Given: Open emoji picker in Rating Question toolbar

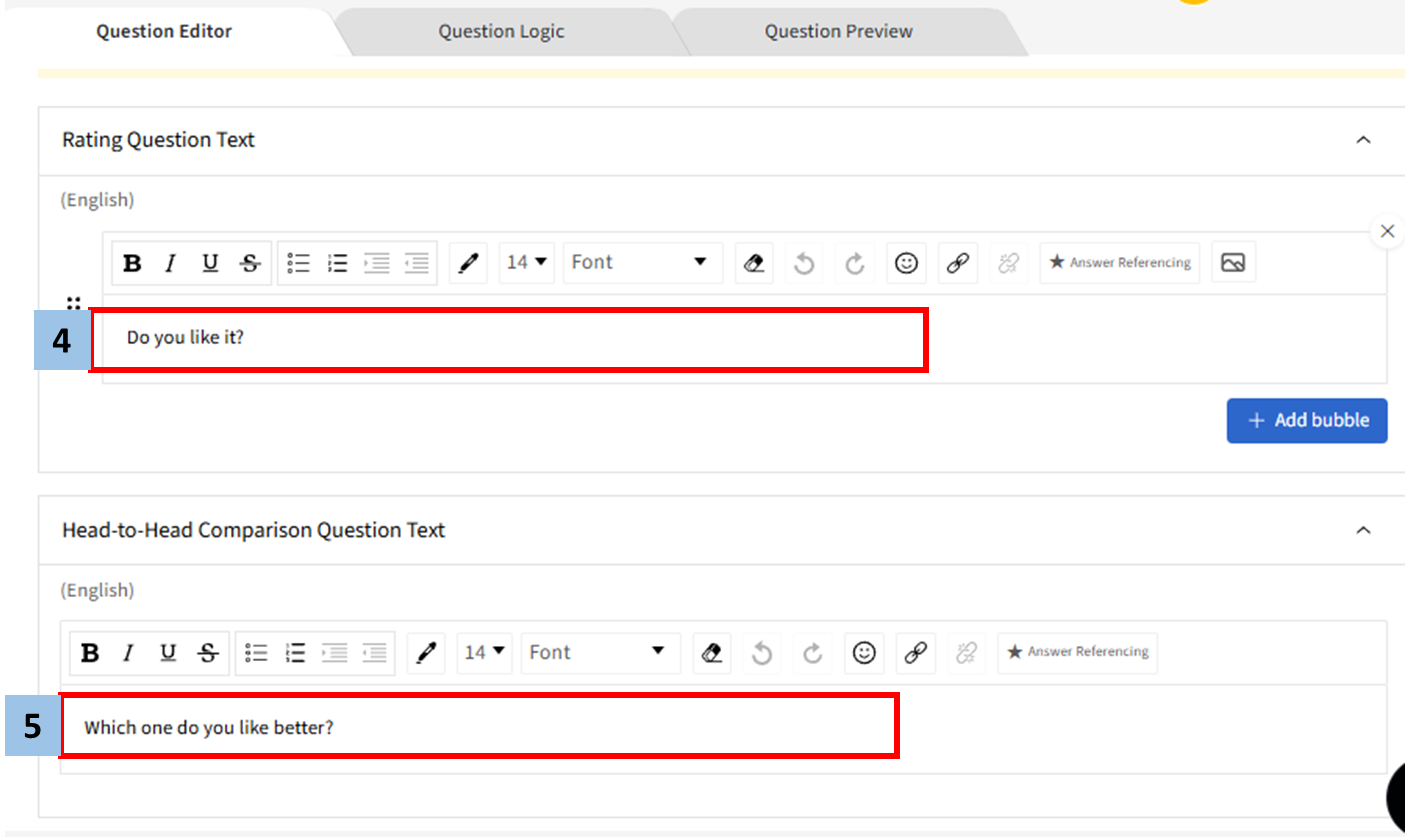Looking at the screenshot, I should (x=906, y=263).
